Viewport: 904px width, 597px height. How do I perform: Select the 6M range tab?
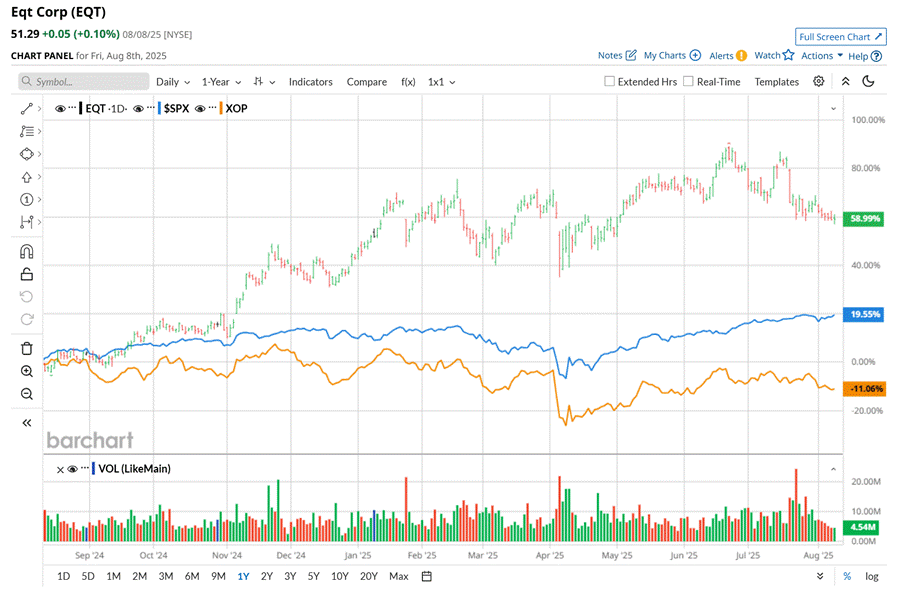pos(192,576)
